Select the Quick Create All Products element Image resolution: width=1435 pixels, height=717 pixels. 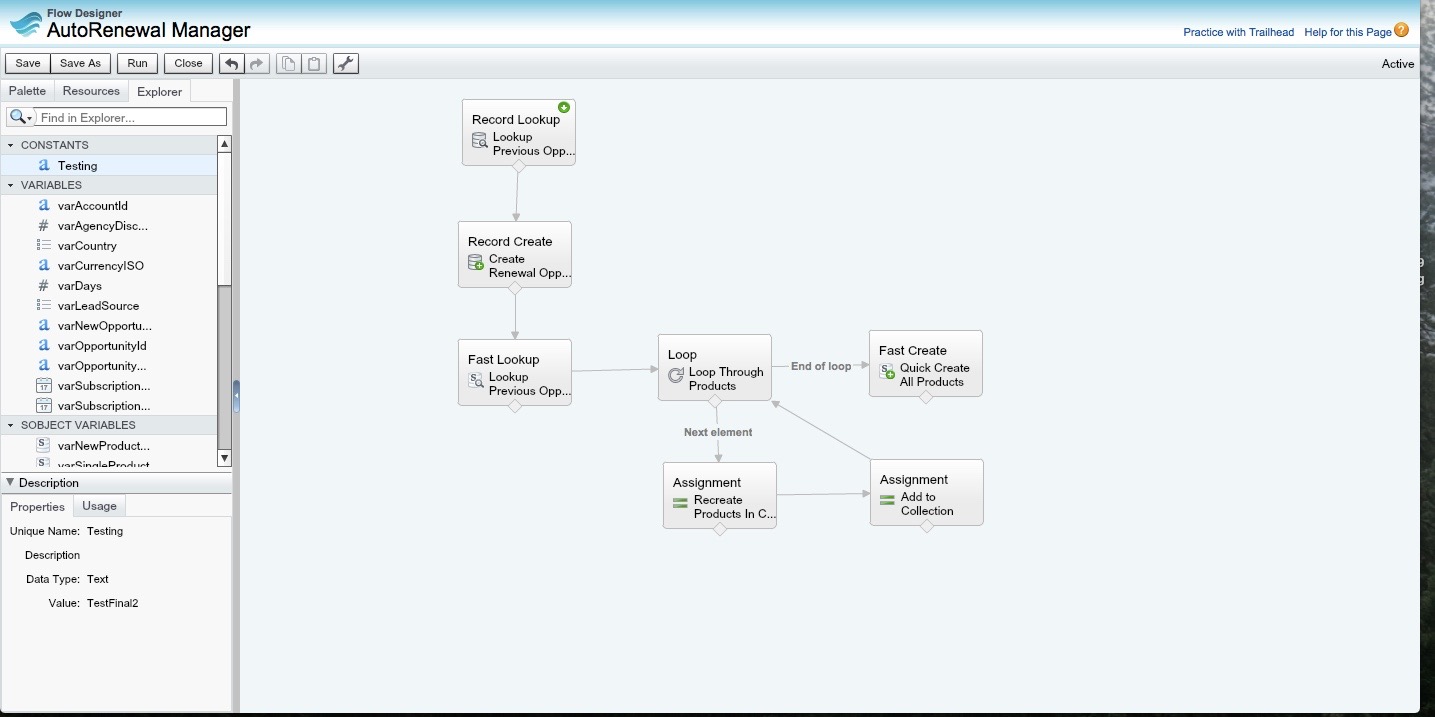pyautogui.click(x=925, y=363)
